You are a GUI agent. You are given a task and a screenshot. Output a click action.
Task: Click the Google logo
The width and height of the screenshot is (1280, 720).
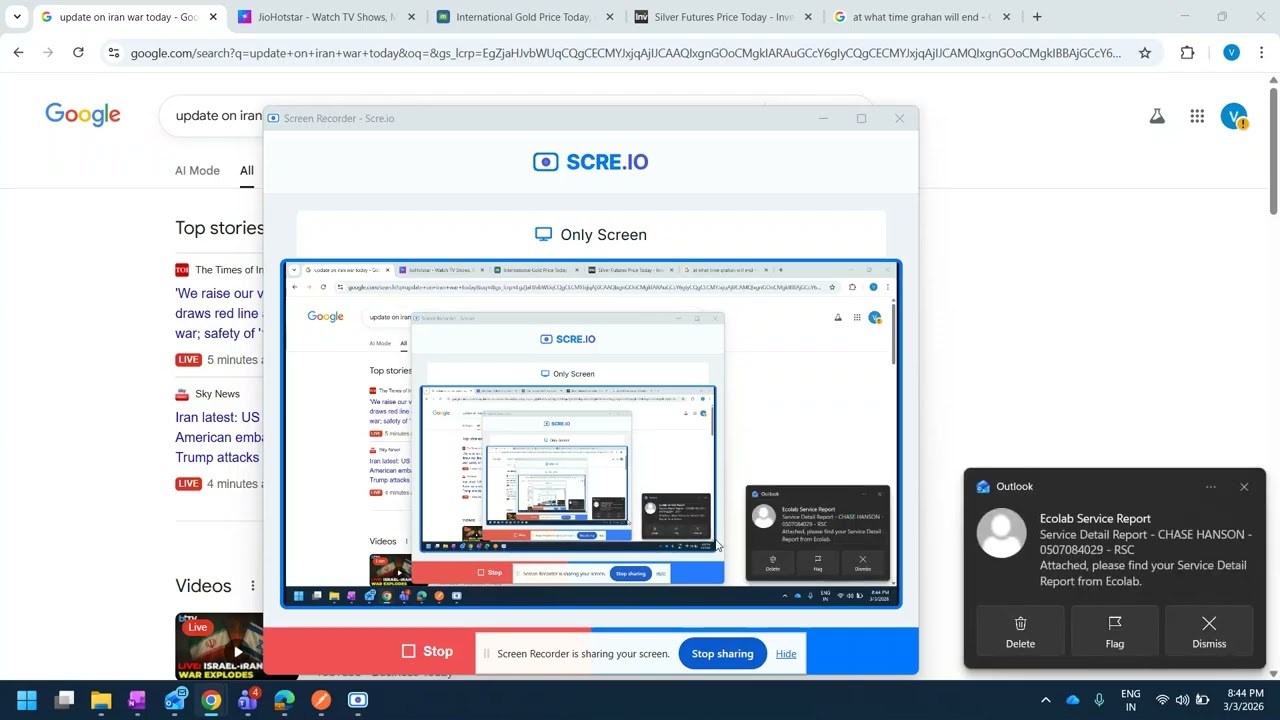click(x=83, y=115)
